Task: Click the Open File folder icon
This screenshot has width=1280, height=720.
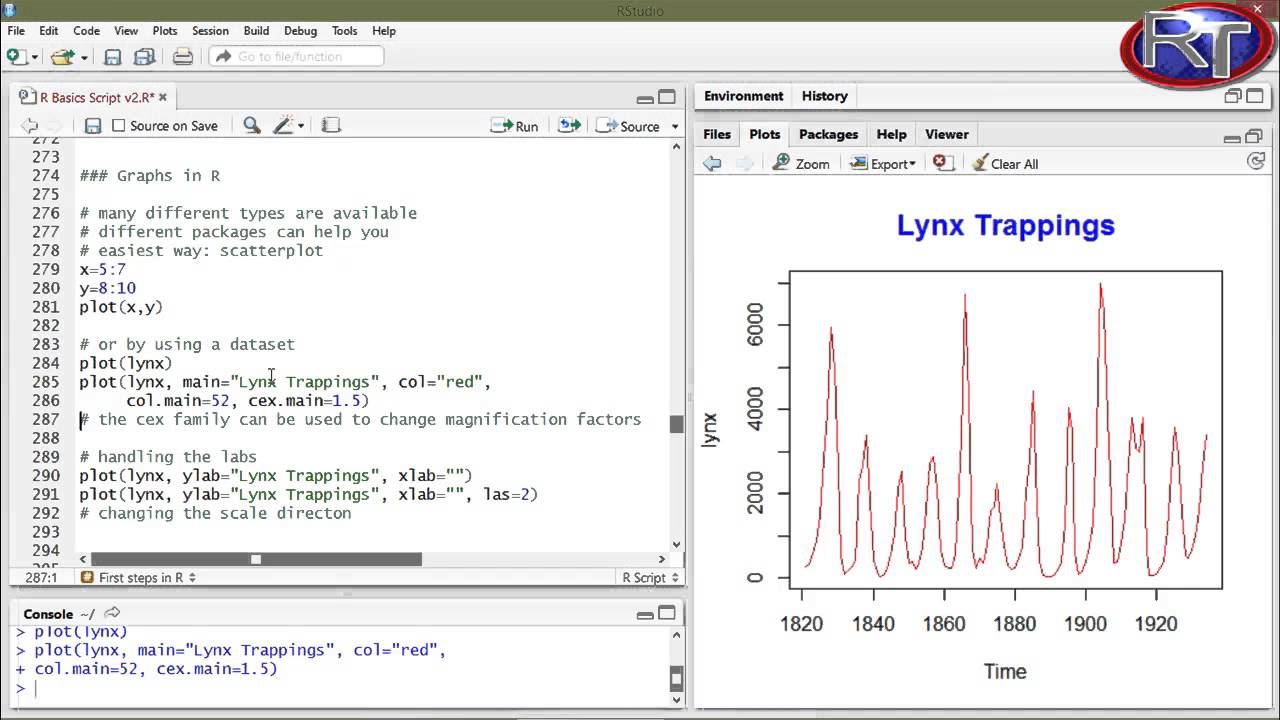Action: pyautogui.click(x=62, y=57)
